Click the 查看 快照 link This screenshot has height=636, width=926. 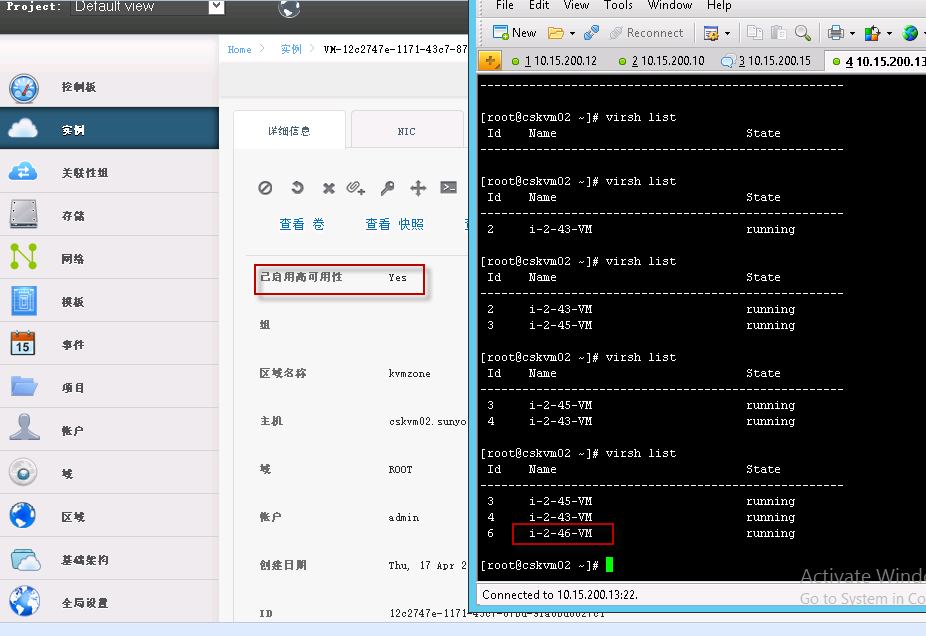(x=394, y=224)
